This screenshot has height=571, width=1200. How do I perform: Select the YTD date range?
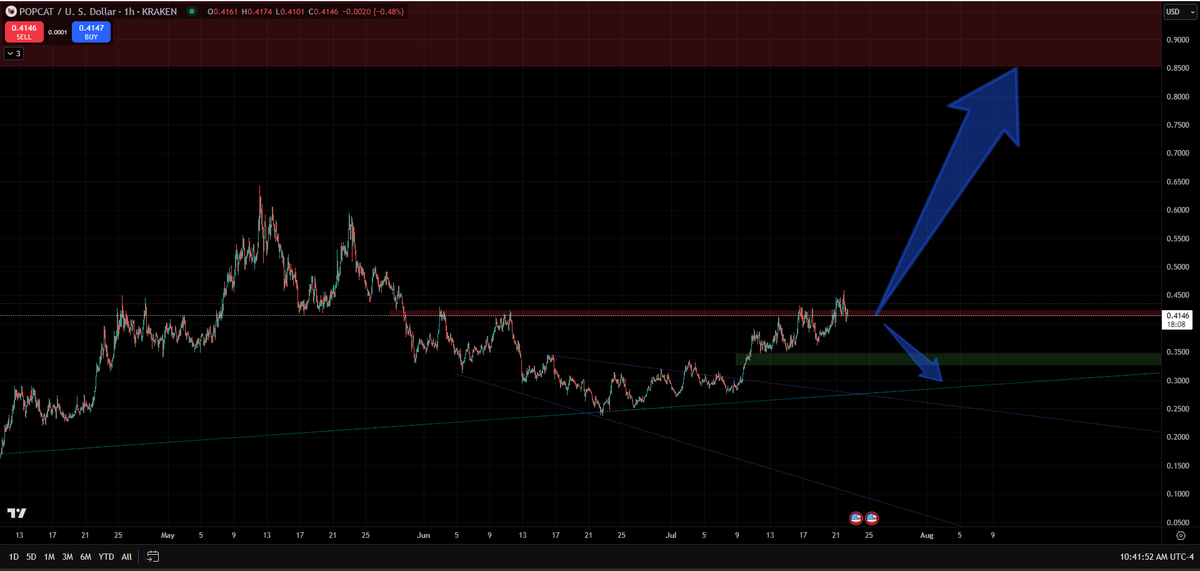105,555
